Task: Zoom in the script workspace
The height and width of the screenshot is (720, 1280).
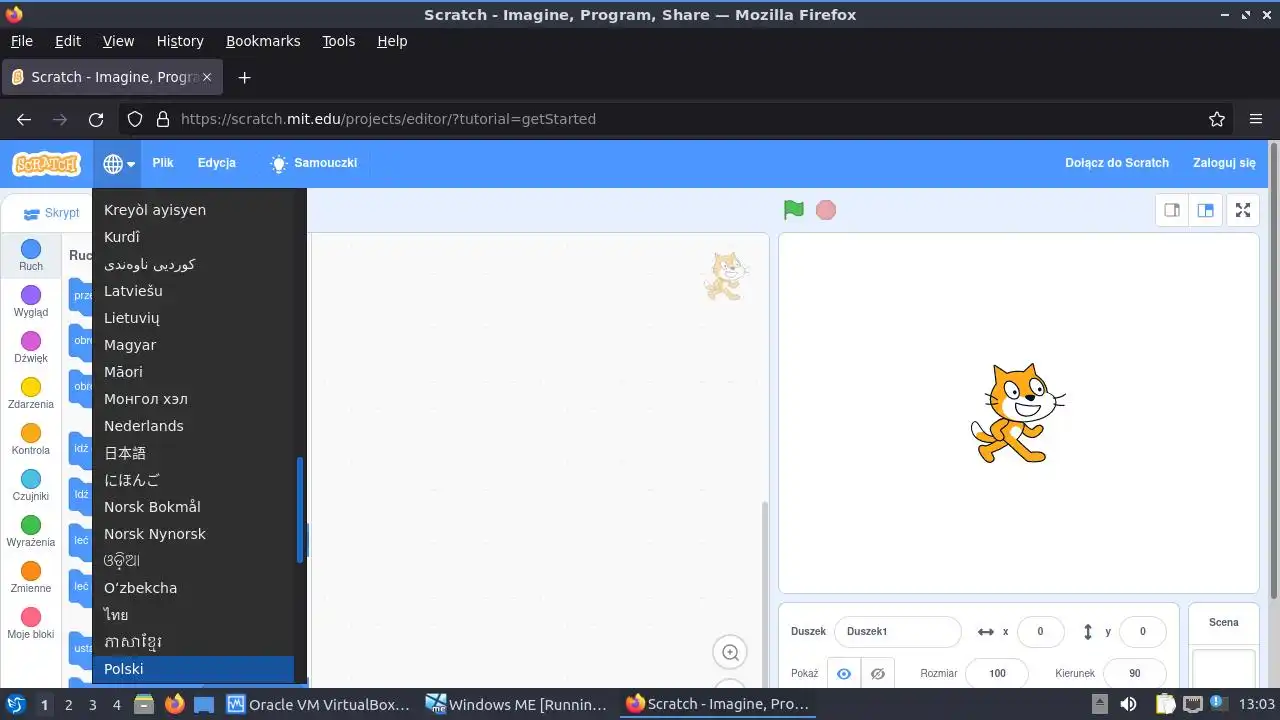Action: pos(730,653)
